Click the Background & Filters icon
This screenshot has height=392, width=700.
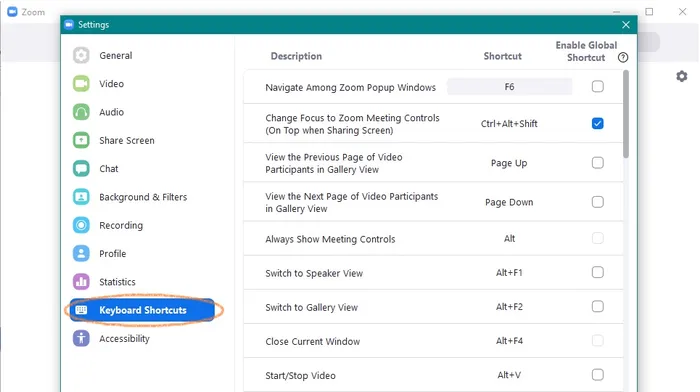81,197
